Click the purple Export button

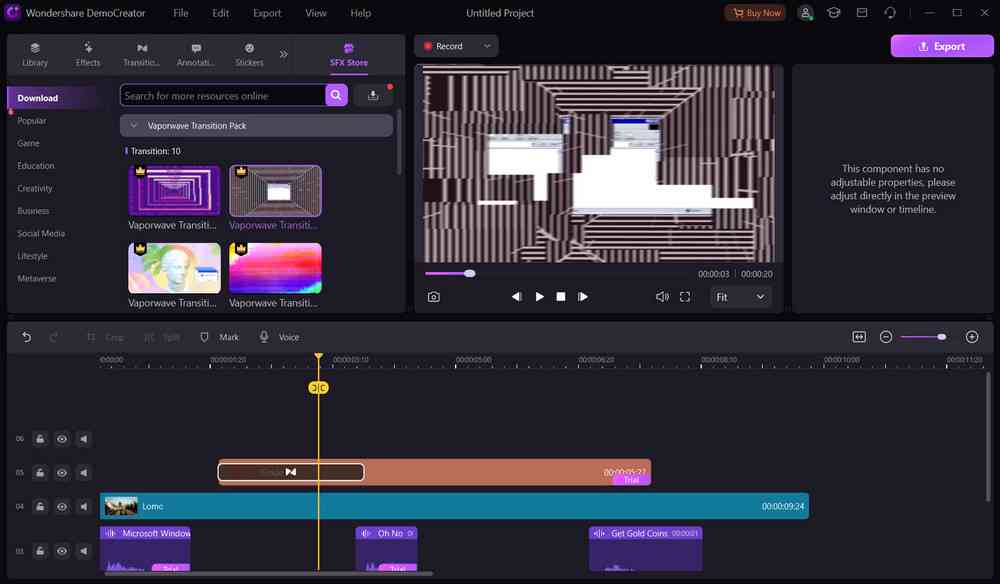click(x=941, y=47)
